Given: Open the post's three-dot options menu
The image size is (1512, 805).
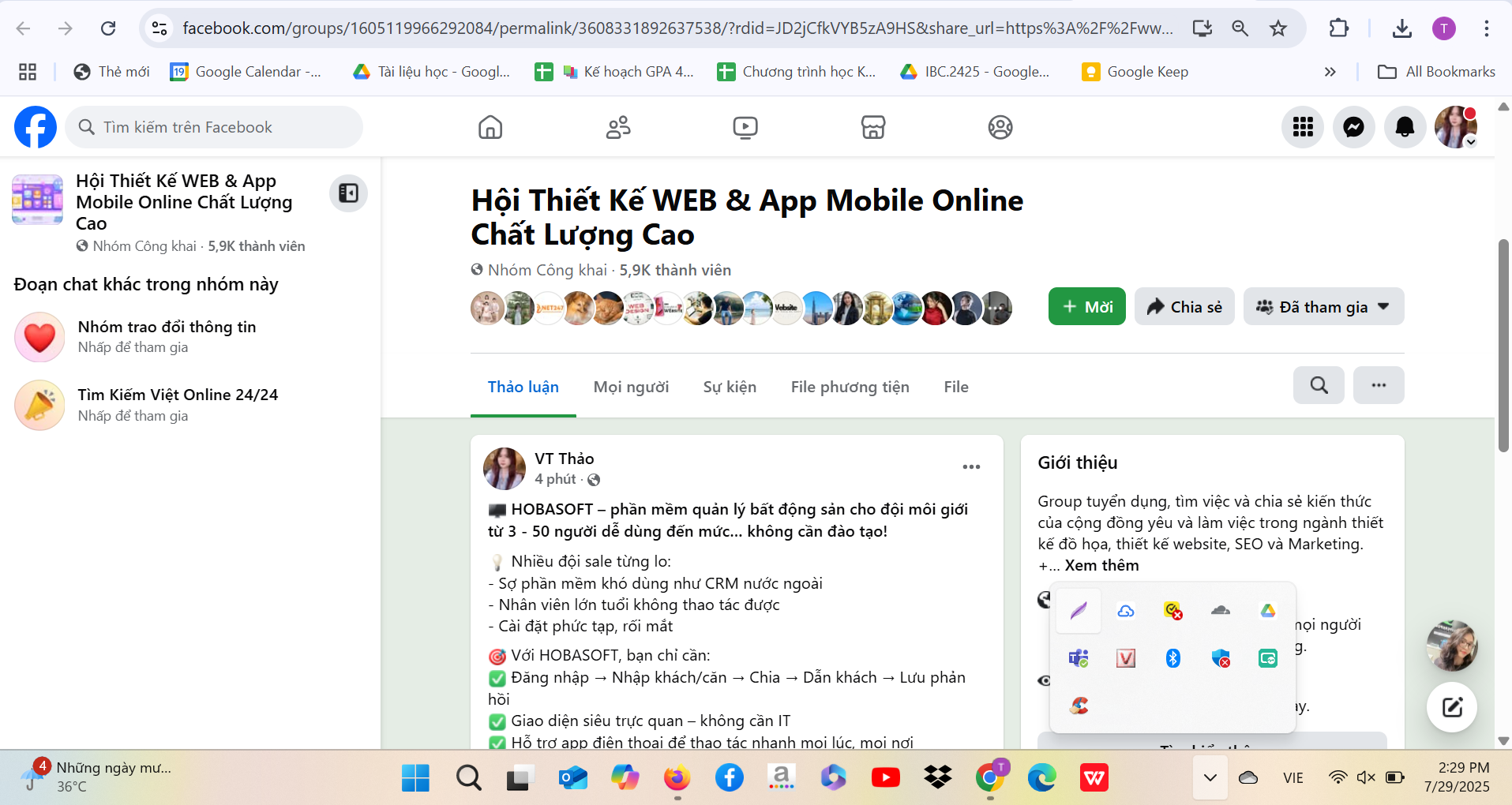Looking at the screenshot, I should coord(971,467).
